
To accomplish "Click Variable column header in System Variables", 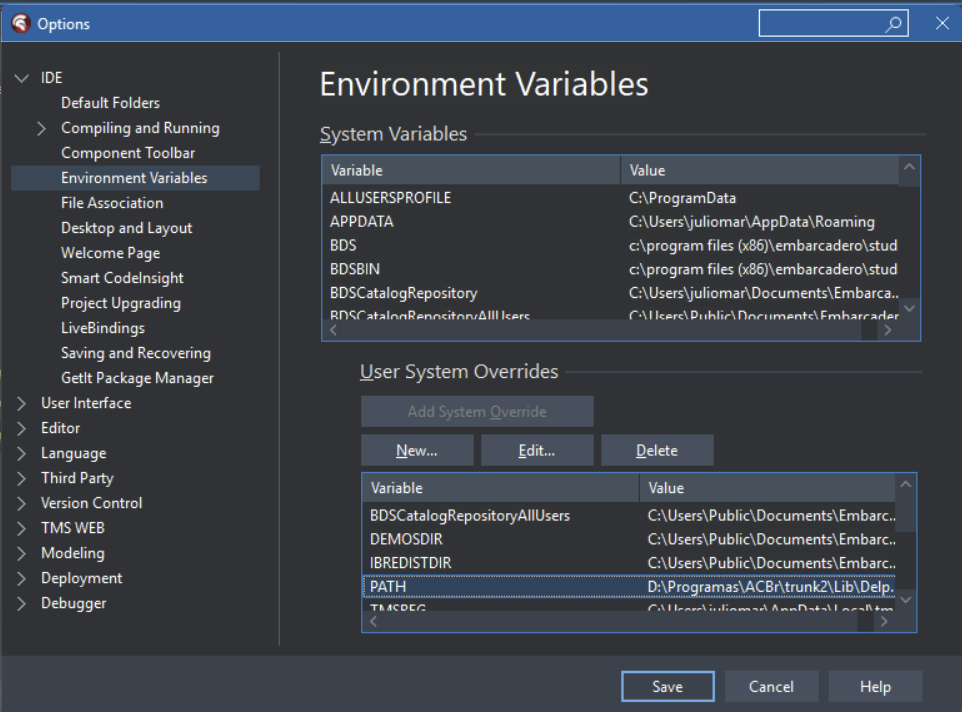I will click(x=471, y=170).
